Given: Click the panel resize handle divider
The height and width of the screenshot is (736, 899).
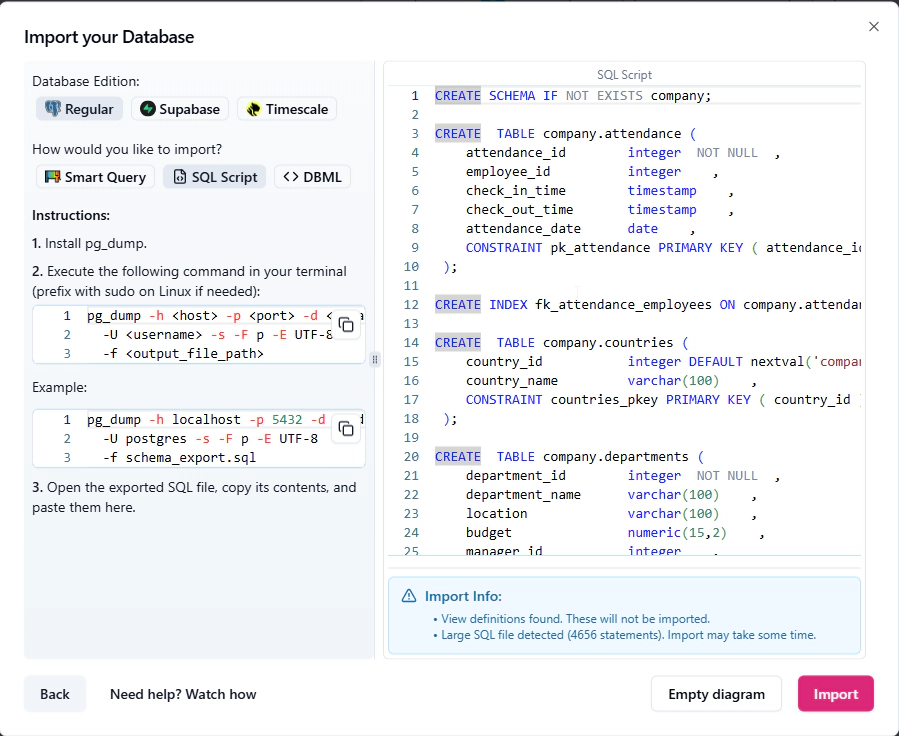Looking at the screenshot, I should 375,360.
